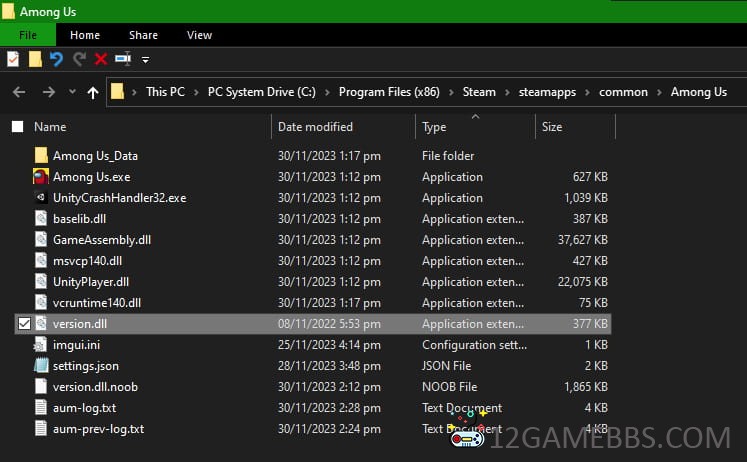Click the Among Us_Data folder icon
Screen dimensions: 747x462
coord(41,155)
